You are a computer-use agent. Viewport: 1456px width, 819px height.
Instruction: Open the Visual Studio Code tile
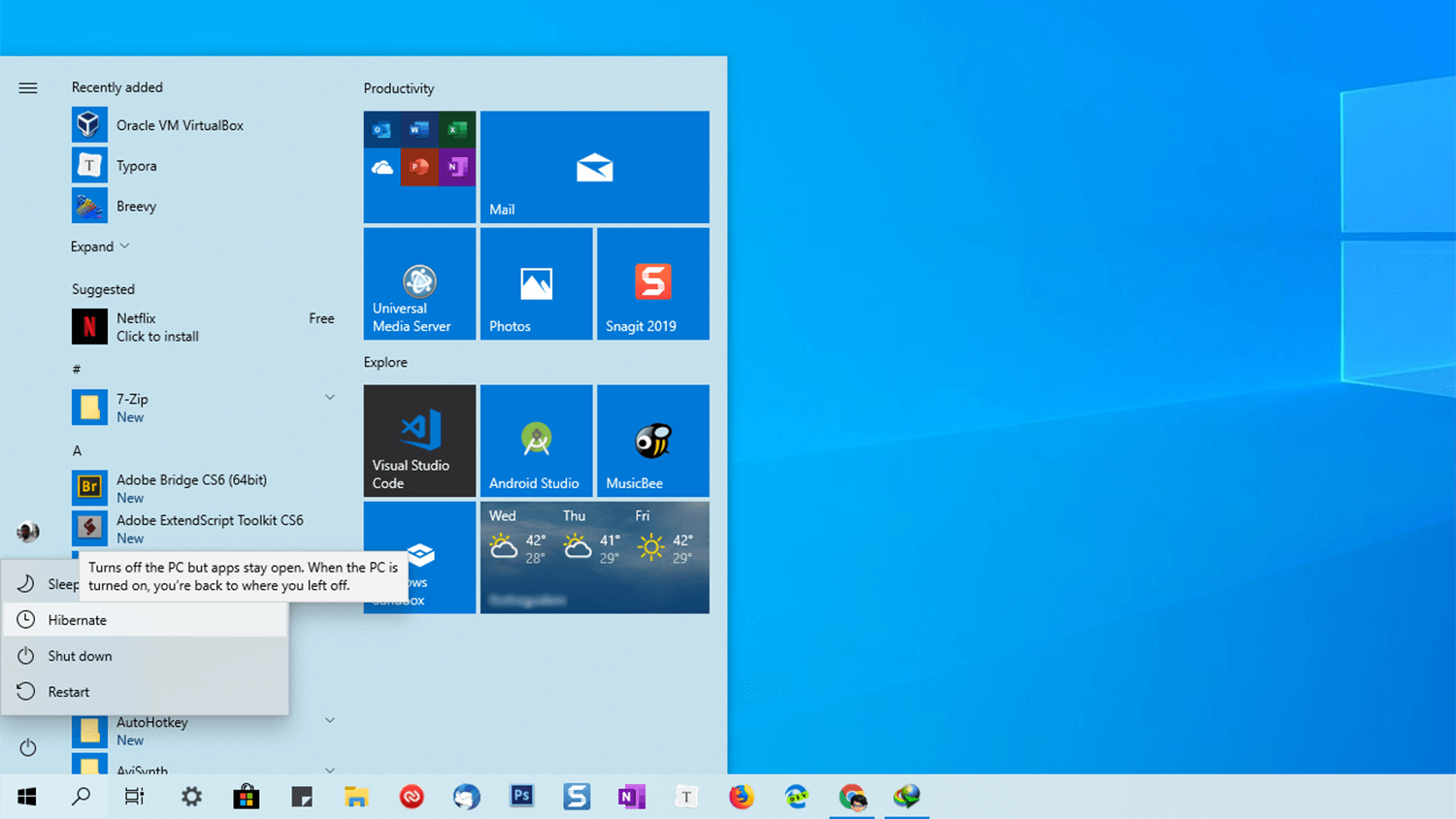[x=419, y=441]
